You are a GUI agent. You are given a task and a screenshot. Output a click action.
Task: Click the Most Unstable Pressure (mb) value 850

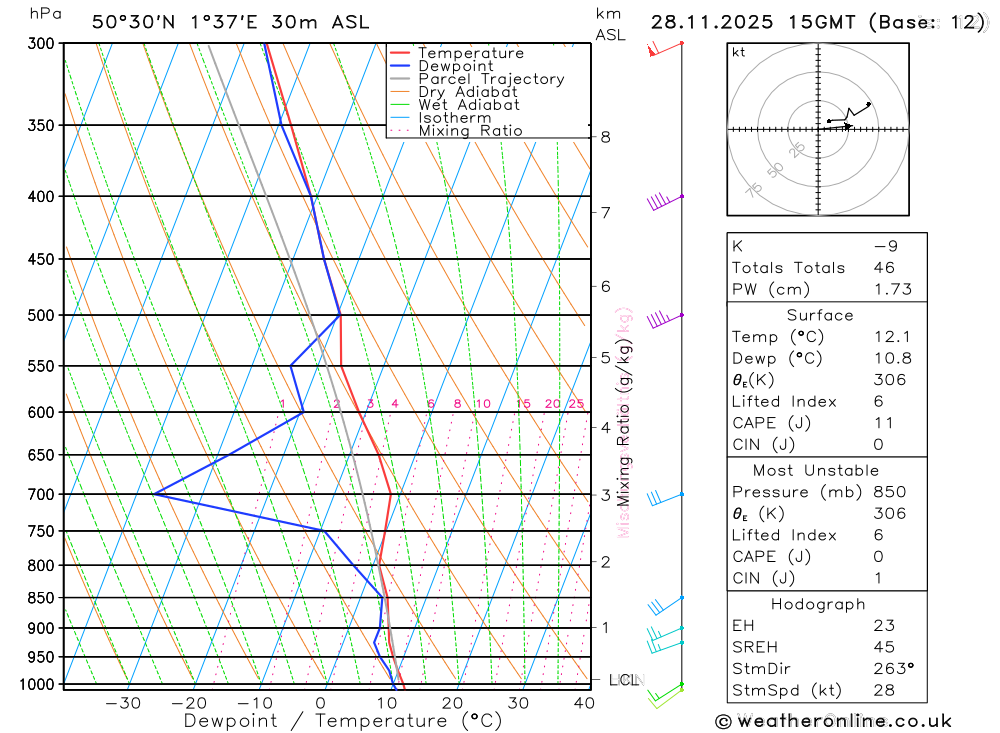point(890,492)
